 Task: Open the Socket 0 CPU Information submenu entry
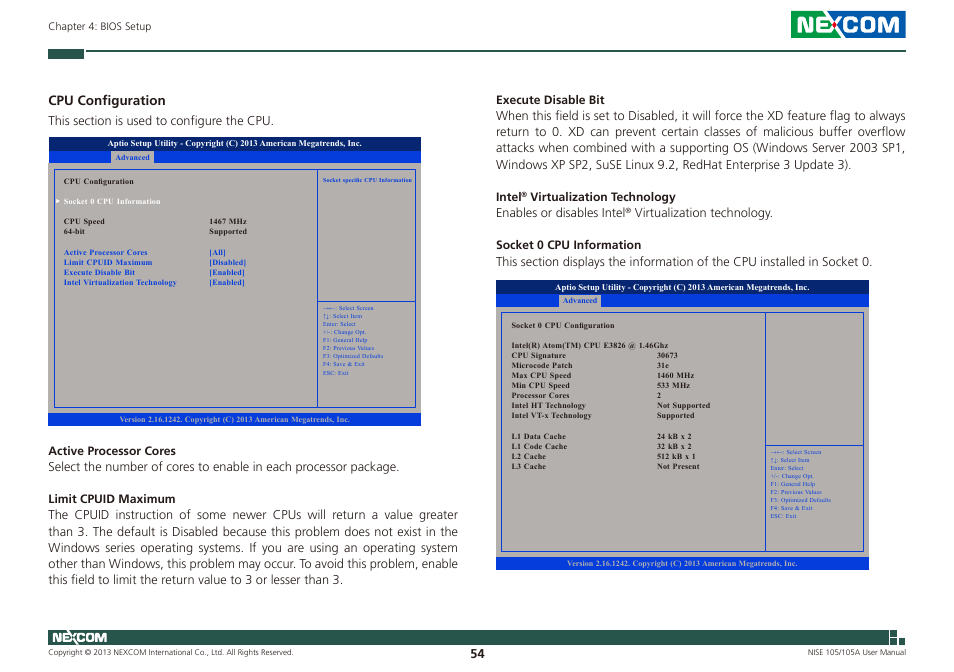coord(112,201)
